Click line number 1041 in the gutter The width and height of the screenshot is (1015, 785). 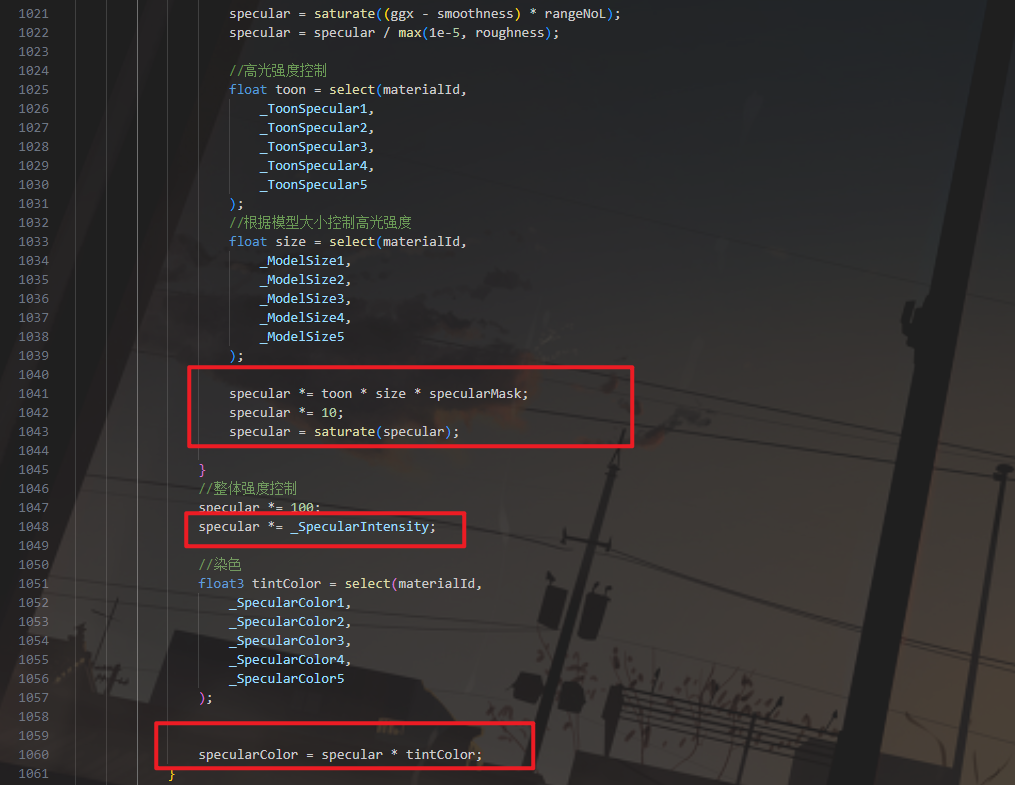click(x=33, y=393)
